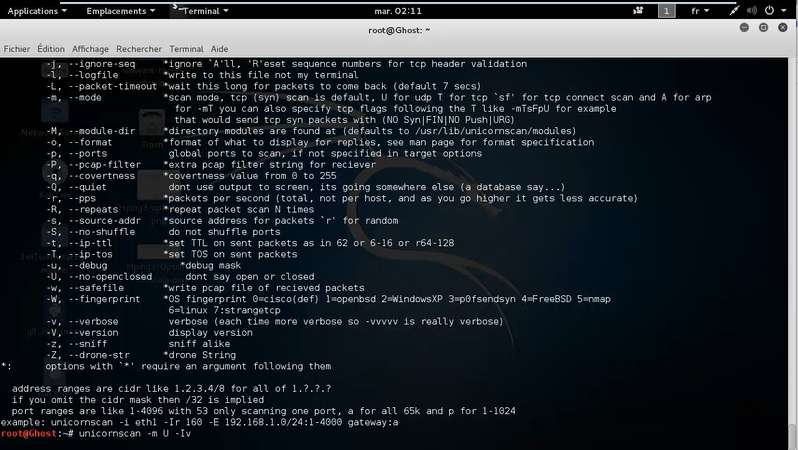The height and width of the screenshot is (450, 798).
Task: Click the volume speaker icon
Action: point(754,10)
